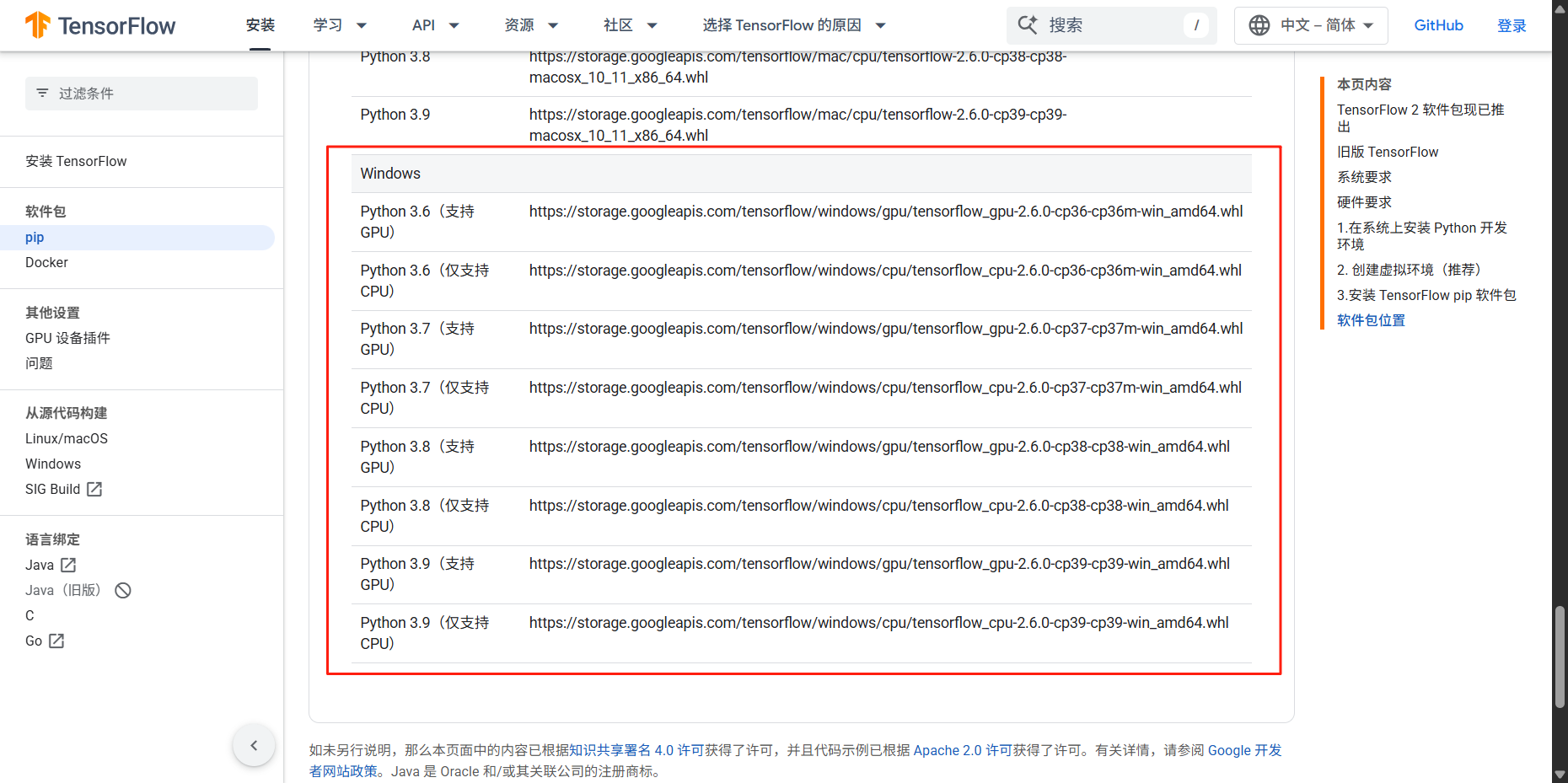Jump to 2. 创建虚拟环境（推荐）section
Viewport: 1568px width, 783px height.
1409,270
